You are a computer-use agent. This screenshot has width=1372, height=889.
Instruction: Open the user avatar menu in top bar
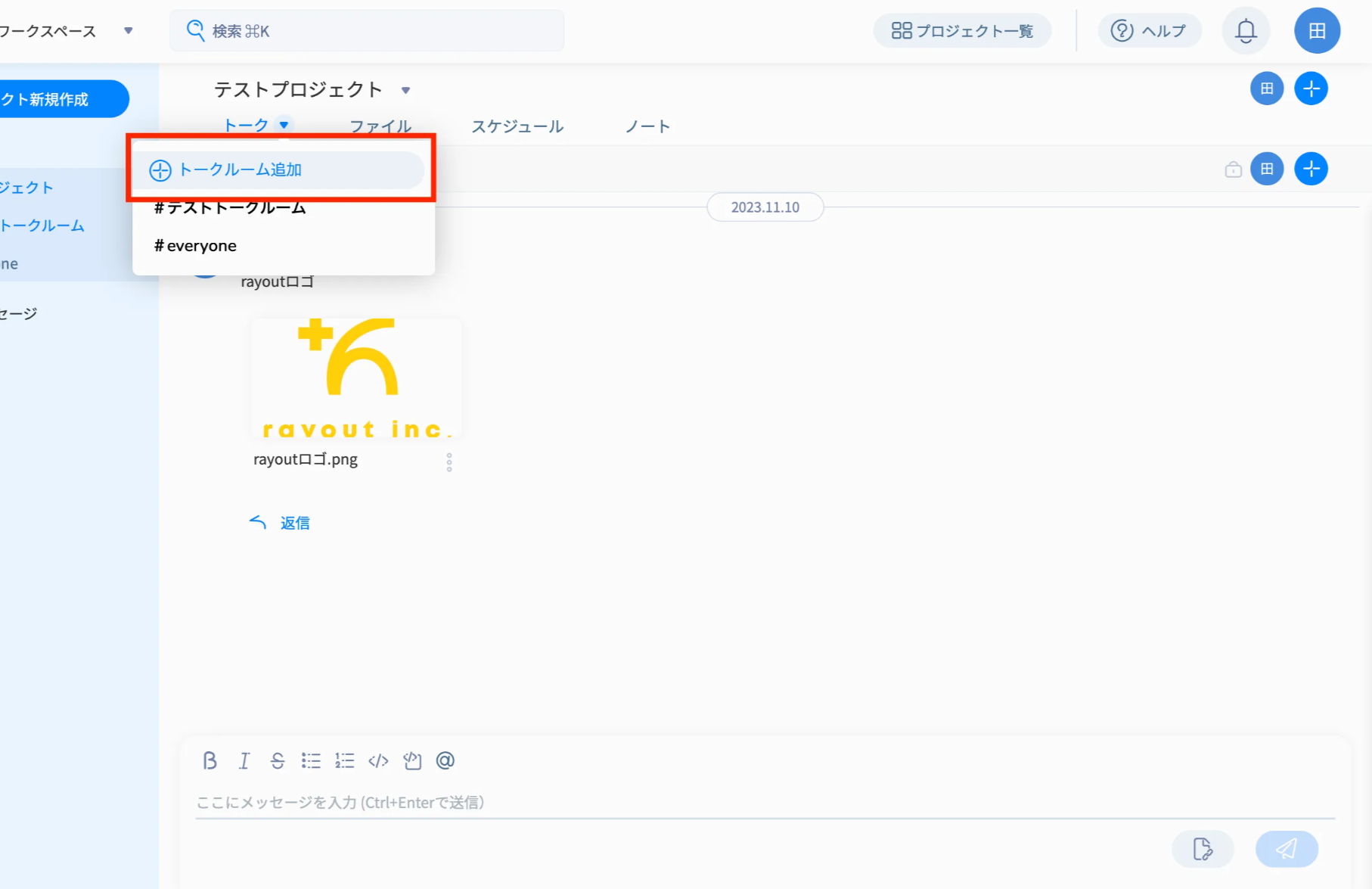coord(1317,31)
